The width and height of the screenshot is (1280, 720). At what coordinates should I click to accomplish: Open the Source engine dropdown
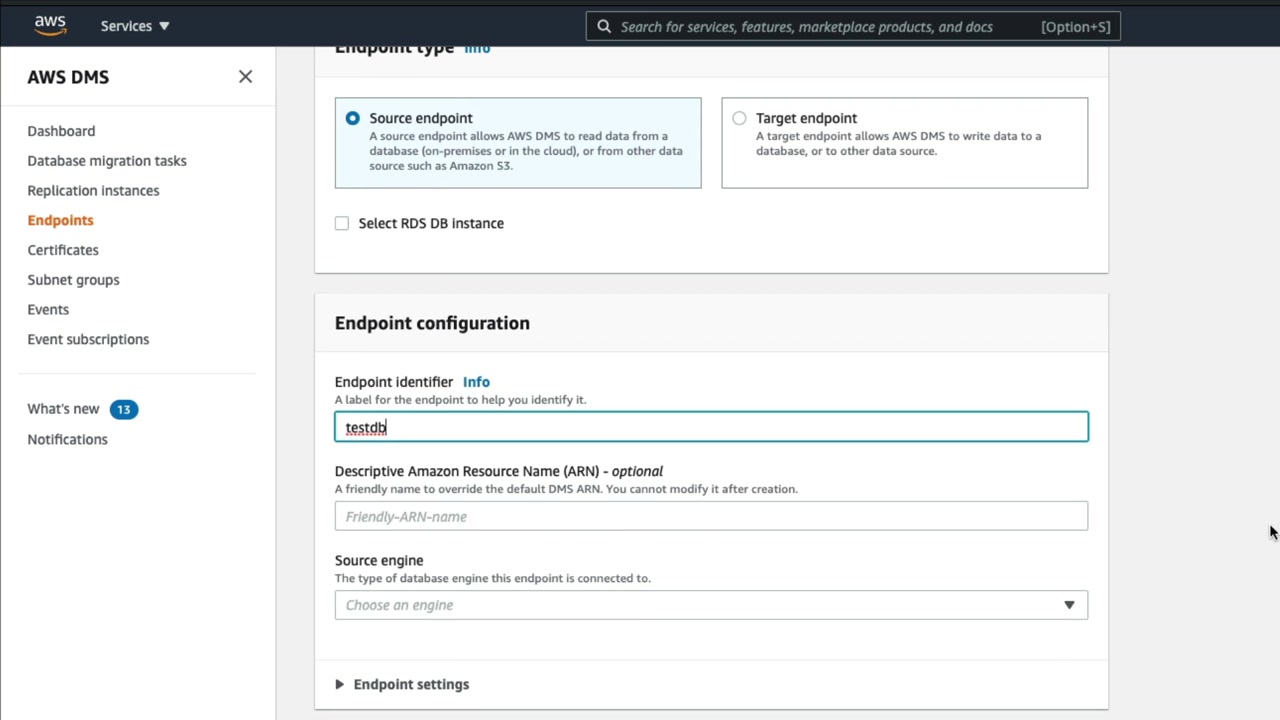pyautogui.click(x=711, y=605)
